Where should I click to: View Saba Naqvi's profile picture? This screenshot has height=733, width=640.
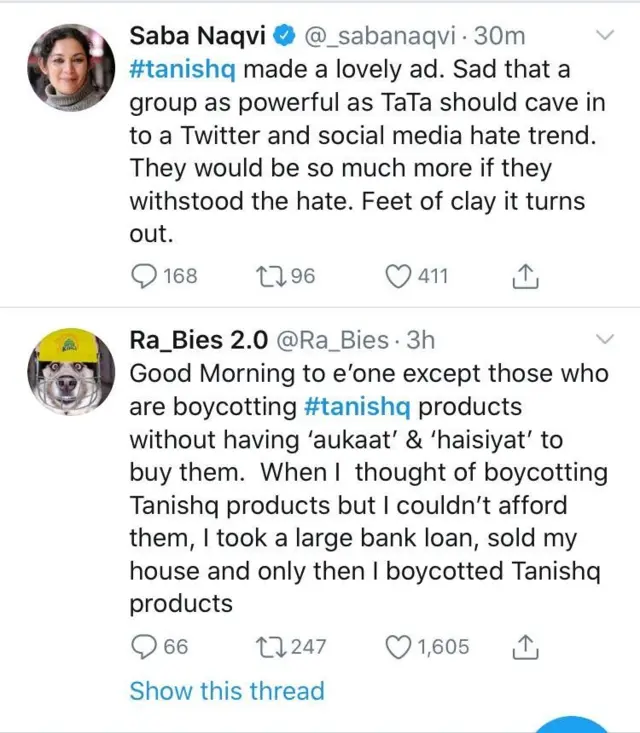[x=67, y=67]
